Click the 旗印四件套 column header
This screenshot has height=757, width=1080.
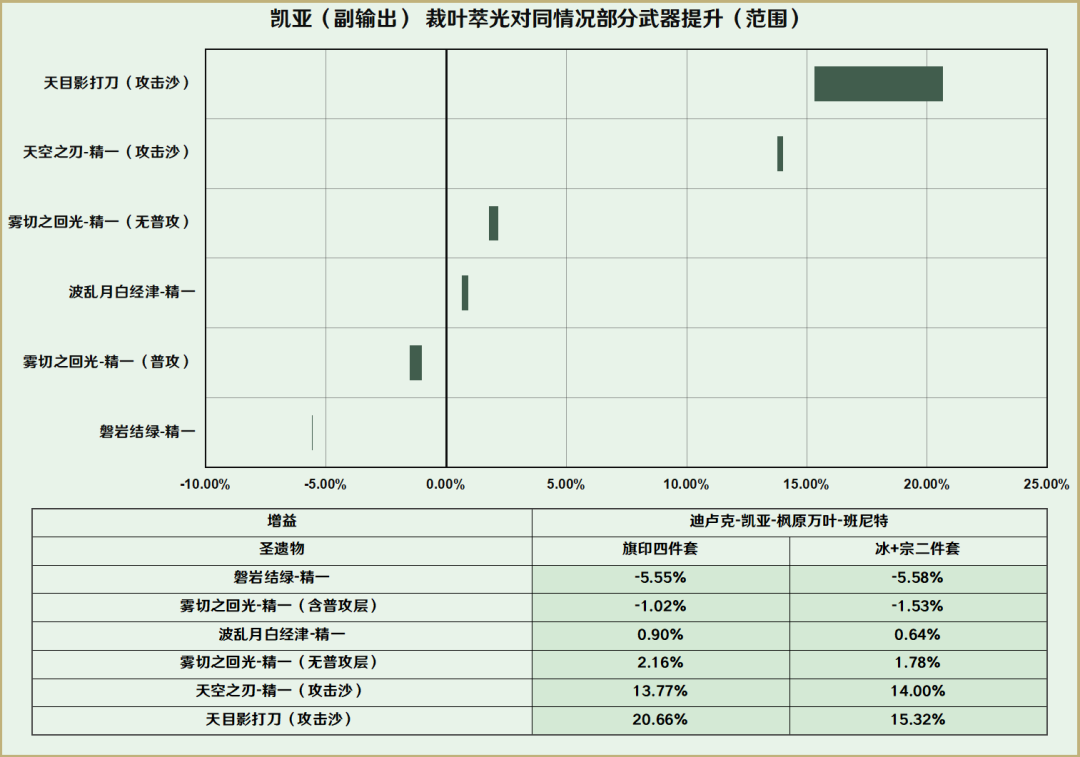(660, 550)
